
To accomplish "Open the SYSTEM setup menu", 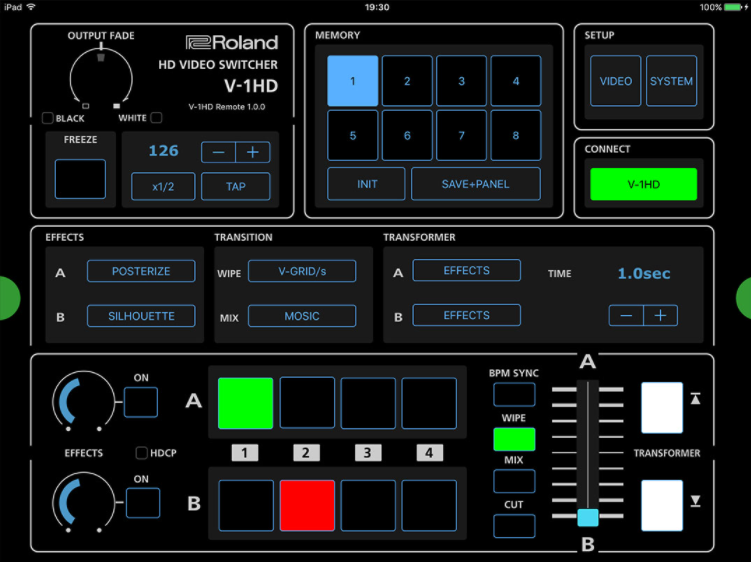I will click(x=671, y=81).
